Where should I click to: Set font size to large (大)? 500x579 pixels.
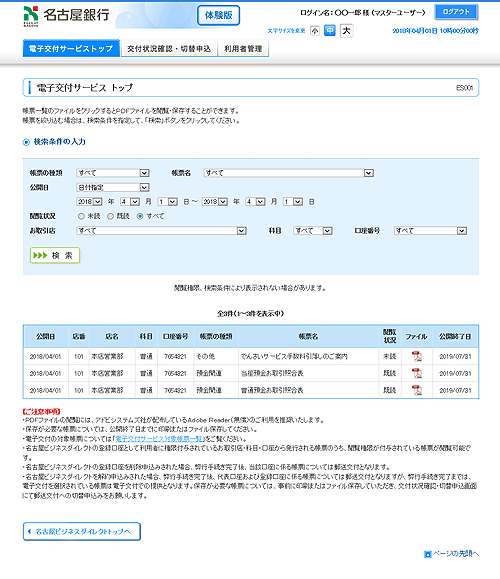(346, 31)
